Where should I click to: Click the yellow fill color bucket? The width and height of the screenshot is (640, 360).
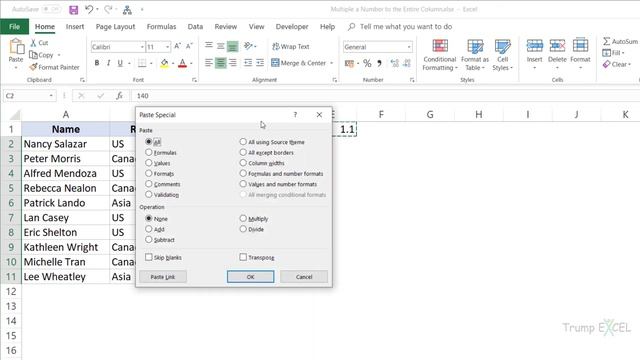[164, 63]
